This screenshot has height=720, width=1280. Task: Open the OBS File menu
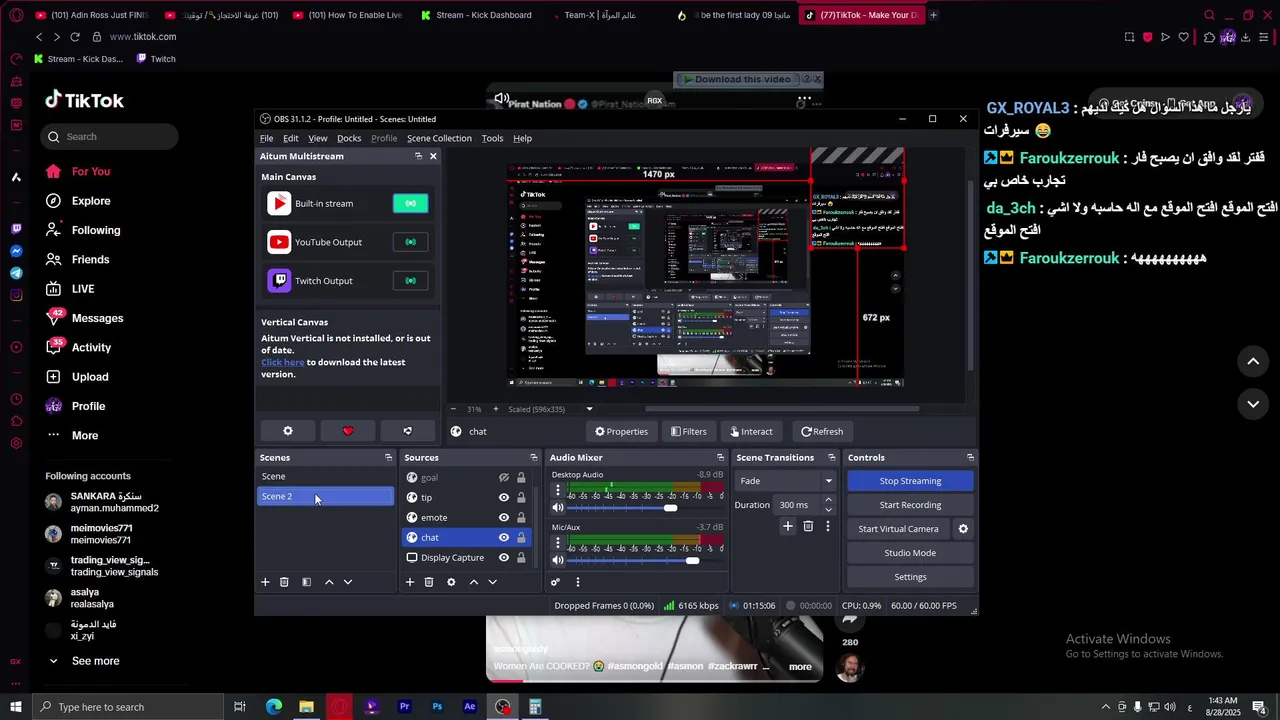click(x=267, y=138)
